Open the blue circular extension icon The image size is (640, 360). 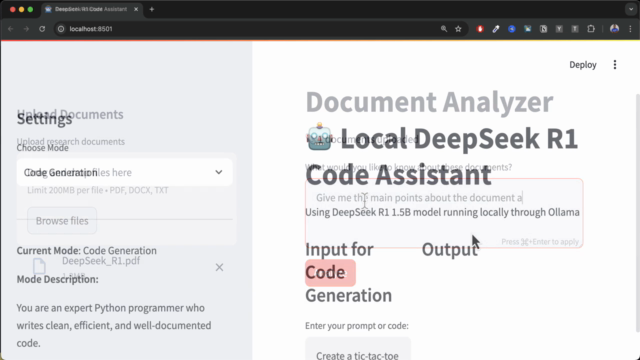point(512,29)
